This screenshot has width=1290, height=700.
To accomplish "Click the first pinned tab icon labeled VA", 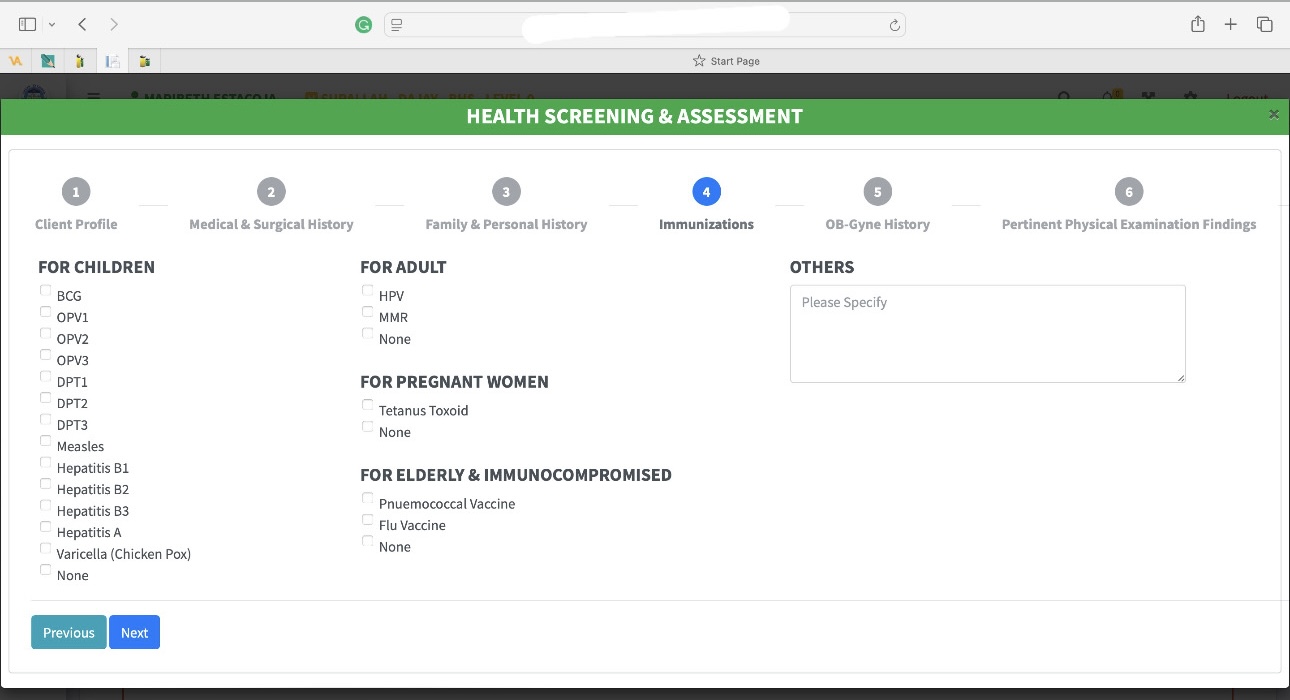I will coord(16,61).
